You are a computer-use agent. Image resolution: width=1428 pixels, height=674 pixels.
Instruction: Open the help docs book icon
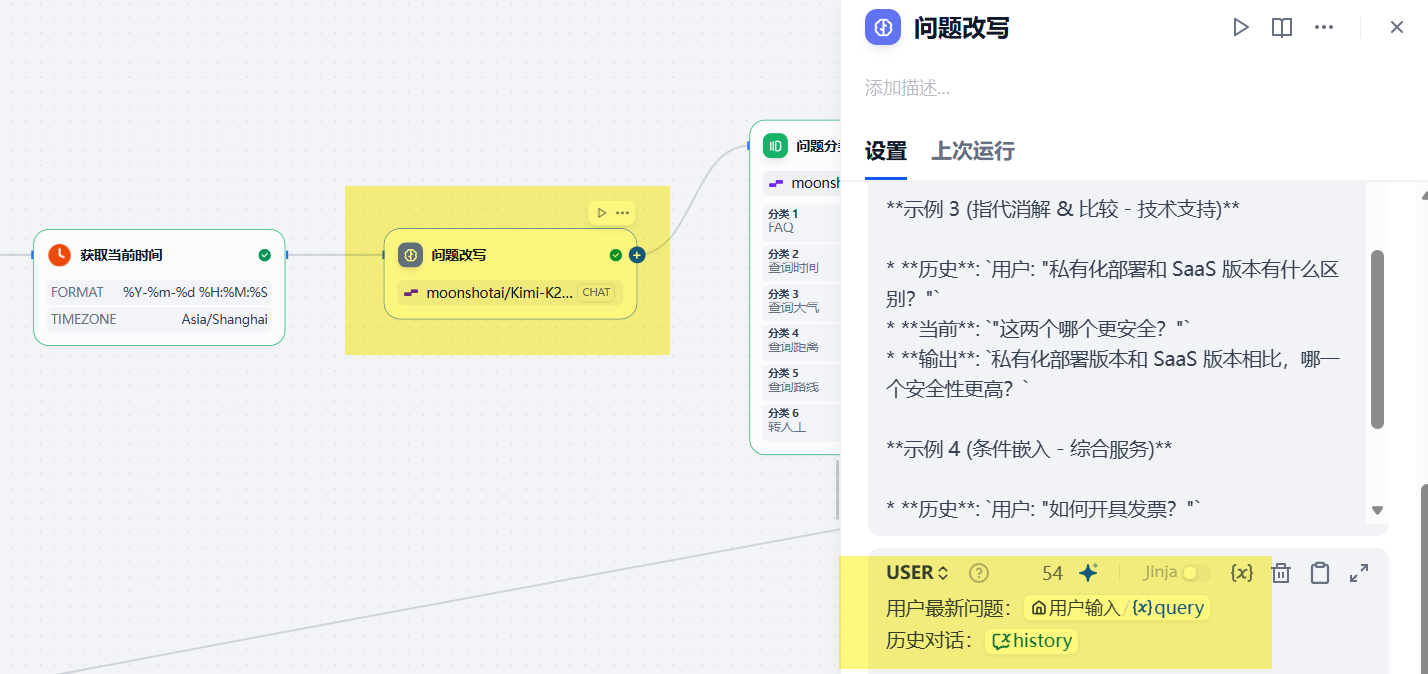1282,27
